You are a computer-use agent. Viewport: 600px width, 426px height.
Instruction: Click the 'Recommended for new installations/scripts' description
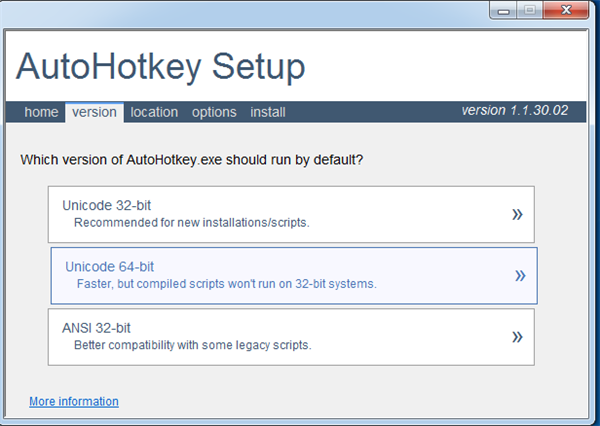pyautogui.click(x=191, y=222)
